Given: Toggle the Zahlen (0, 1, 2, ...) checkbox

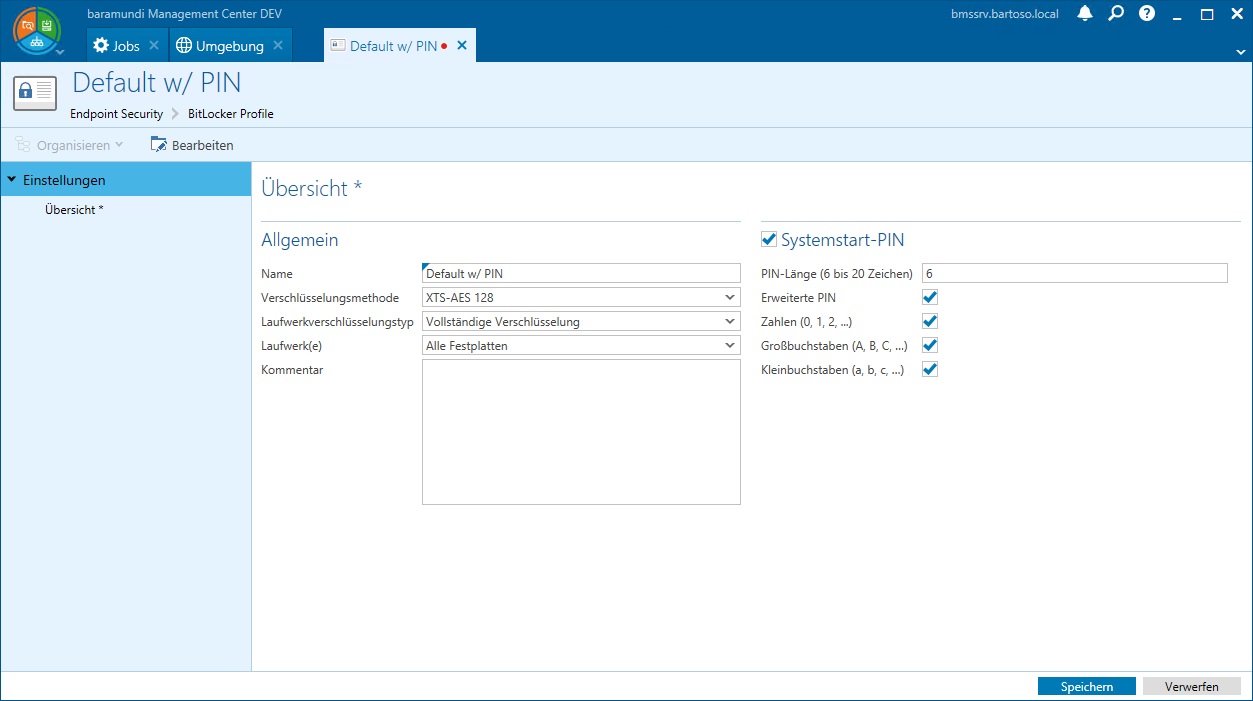Looking at the screenshot, I should (930, 321).
